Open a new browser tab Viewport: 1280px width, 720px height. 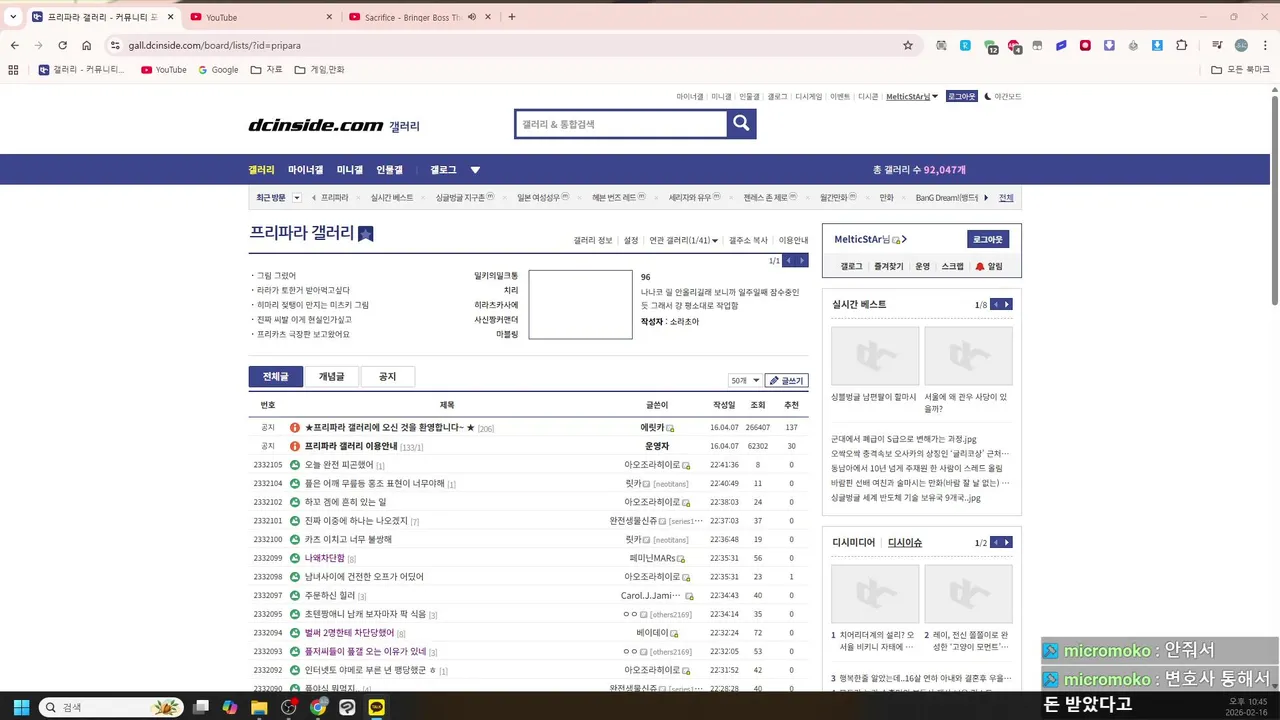[512, 17]
